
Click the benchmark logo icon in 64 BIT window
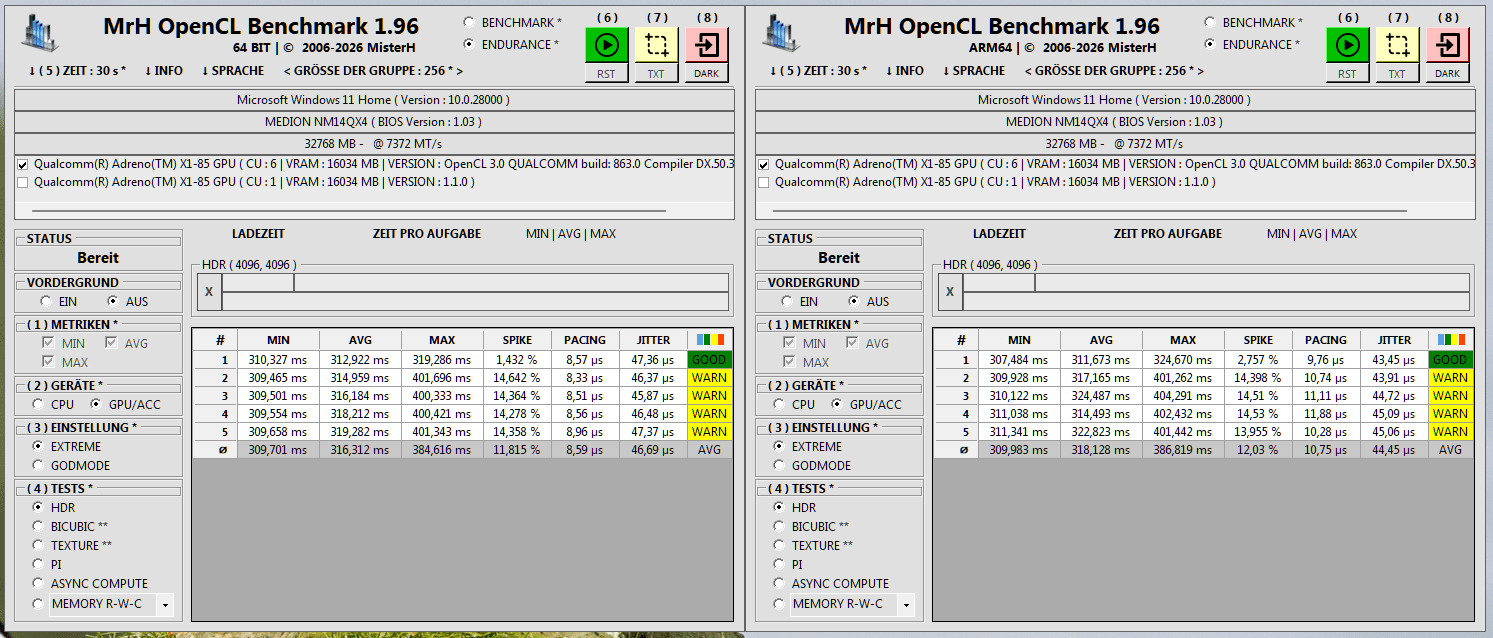40,32
